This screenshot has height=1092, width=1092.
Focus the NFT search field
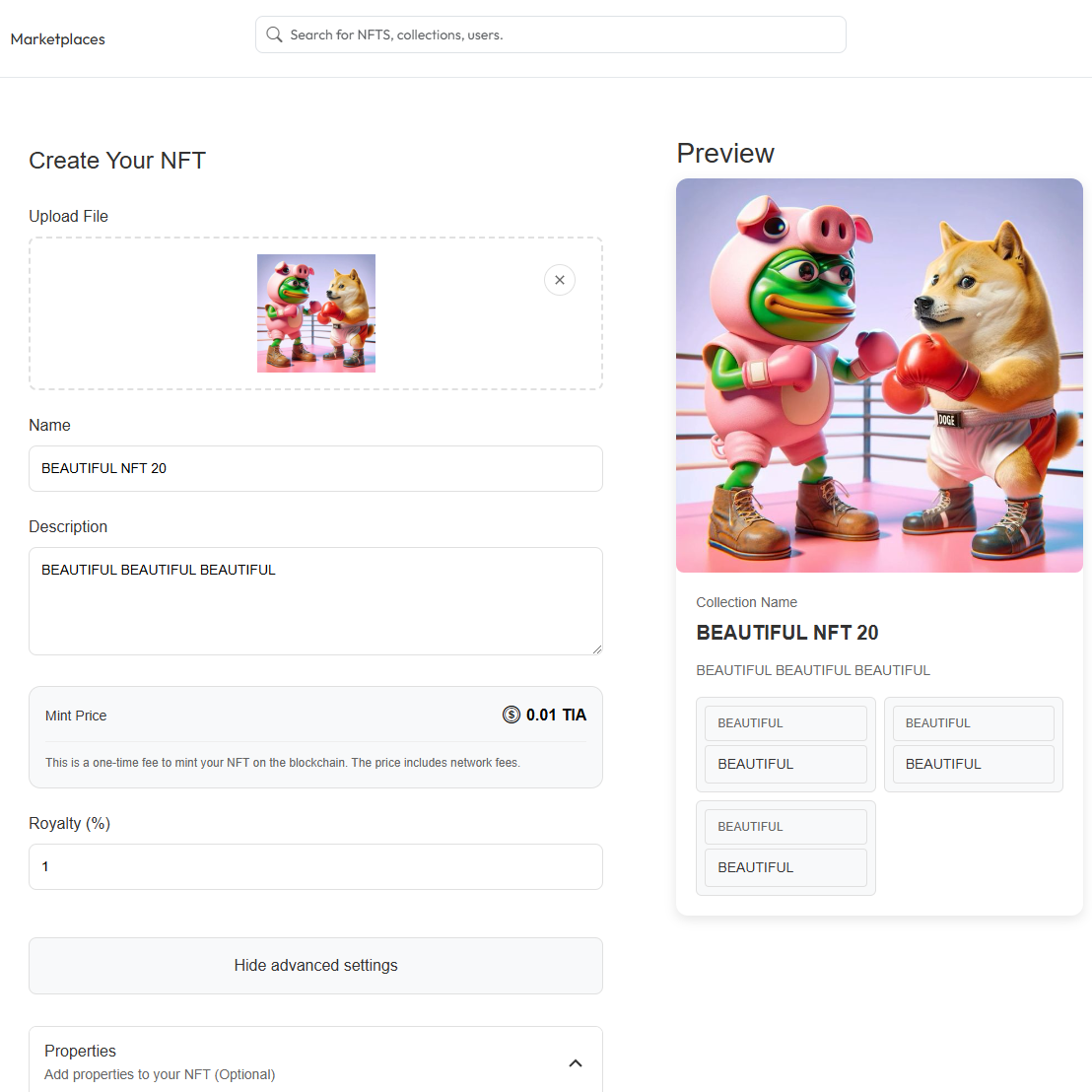click(x=550, y=34)
